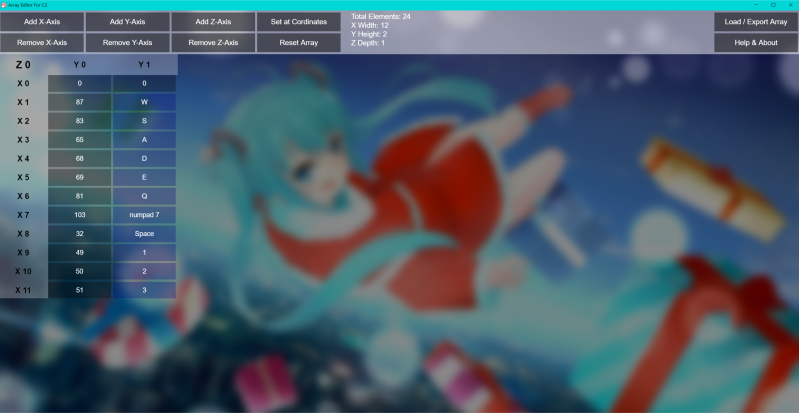This screenshot has height=413, width=799.
Task: Click the X 0 row label
Action: pos(23,84)
